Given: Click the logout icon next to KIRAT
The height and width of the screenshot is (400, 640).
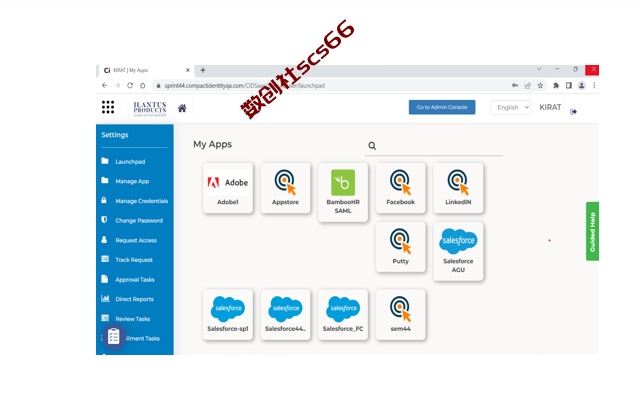Looking at the screenshot, I should pyautogui.click(x=573, y=111).
